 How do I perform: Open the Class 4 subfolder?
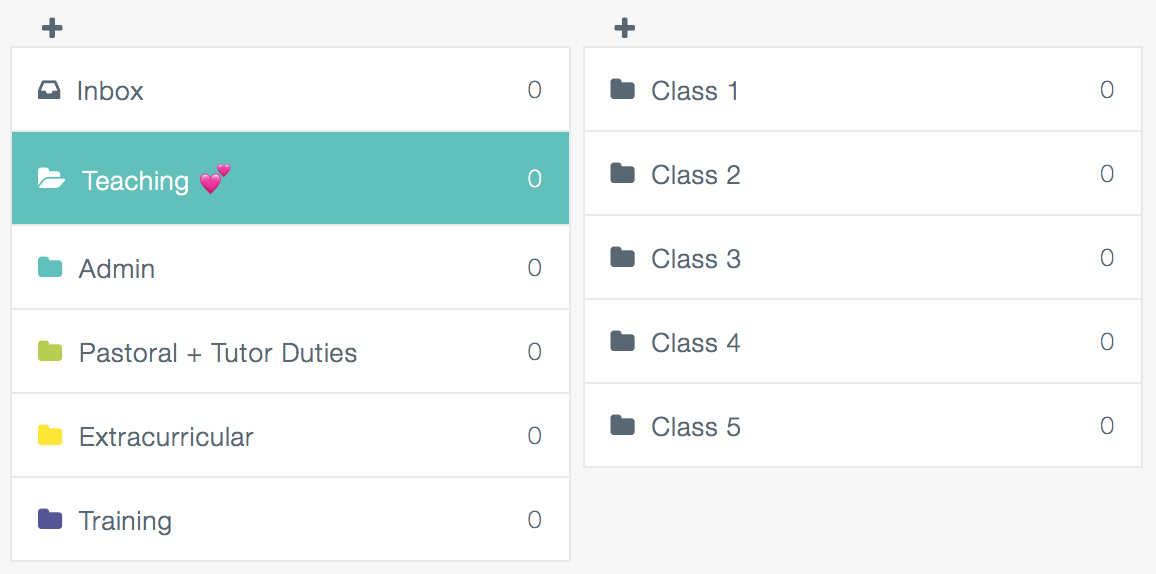point(863,342)
